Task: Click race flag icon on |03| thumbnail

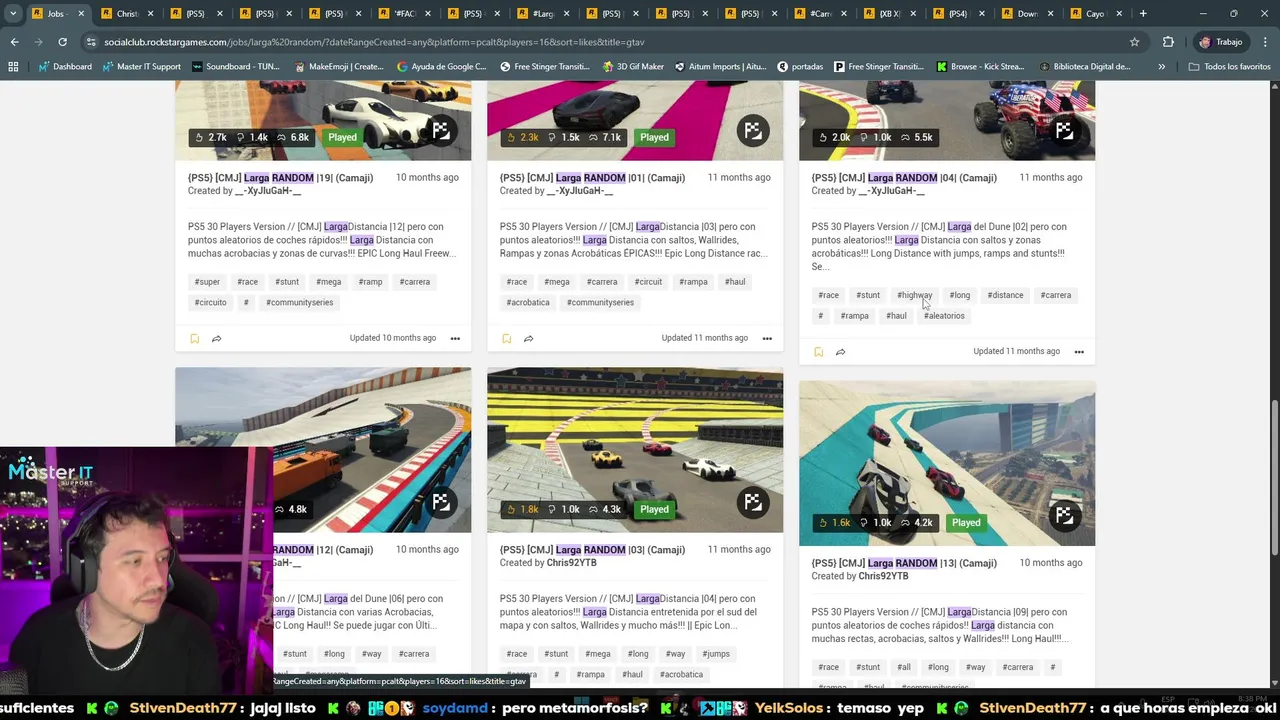Action: click(x=753, y=503)
